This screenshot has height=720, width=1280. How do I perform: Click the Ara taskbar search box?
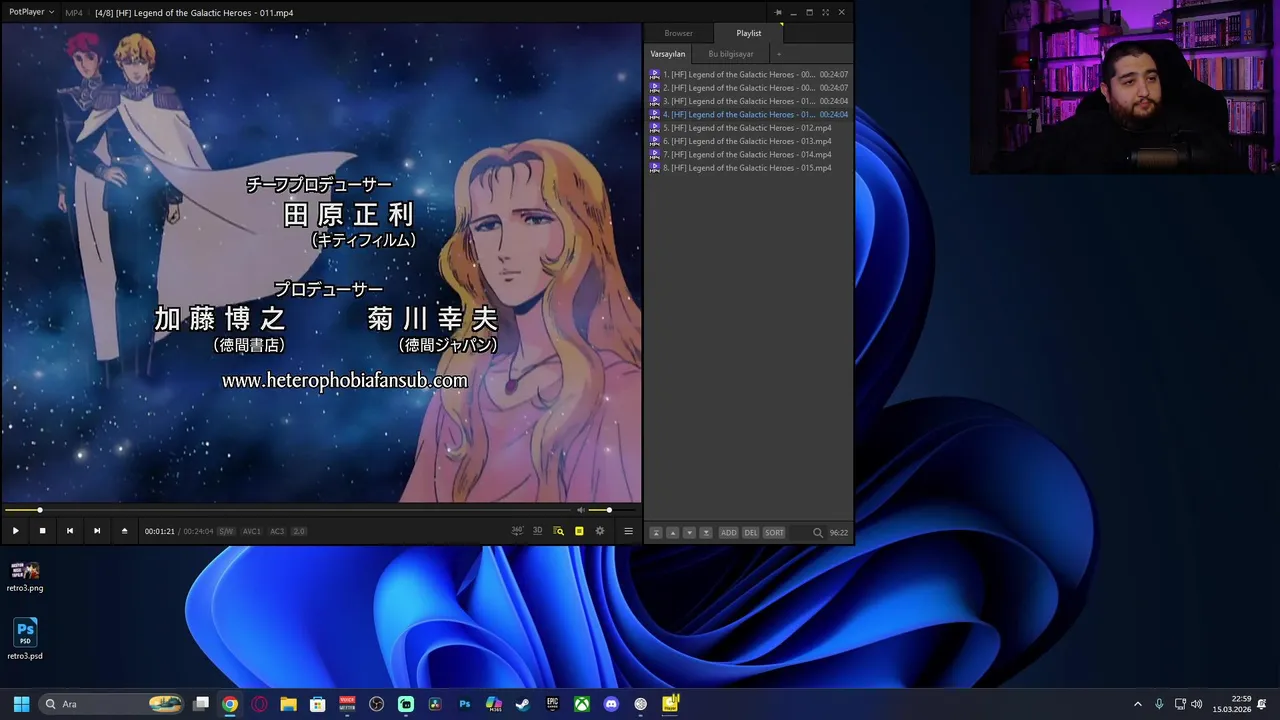[x=113, y=704]
